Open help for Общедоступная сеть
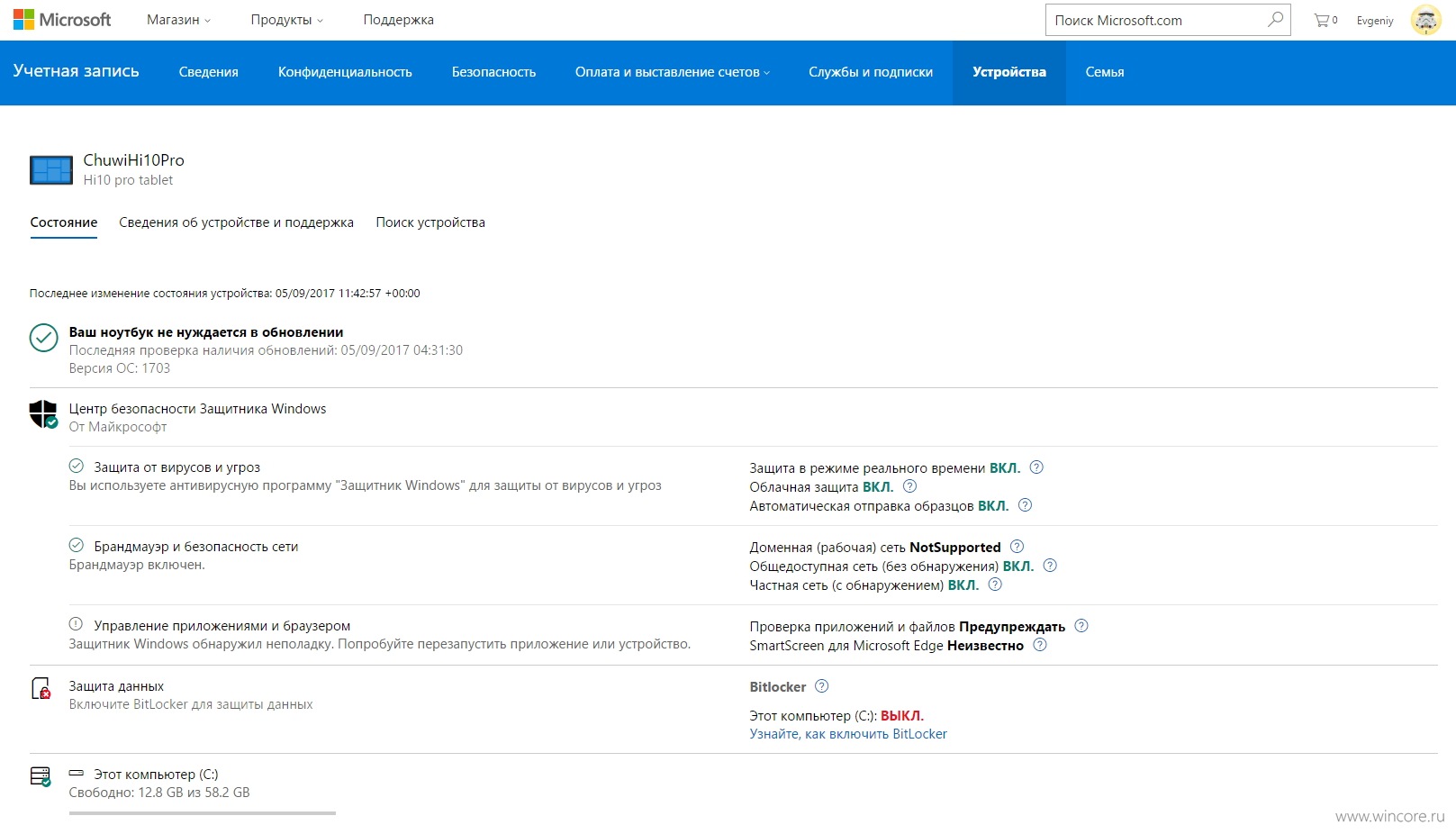Screen dimensions: 1456x834 (x=1050, y=565)
